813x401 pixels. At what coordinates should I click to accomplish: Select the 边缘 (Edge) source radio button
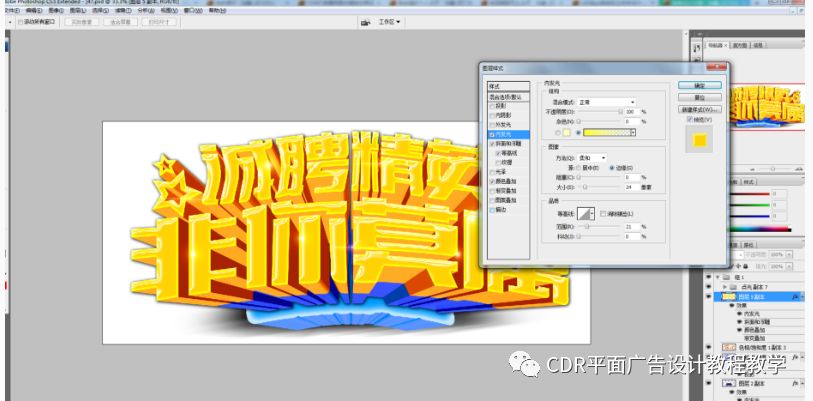(x=612, y=168)
